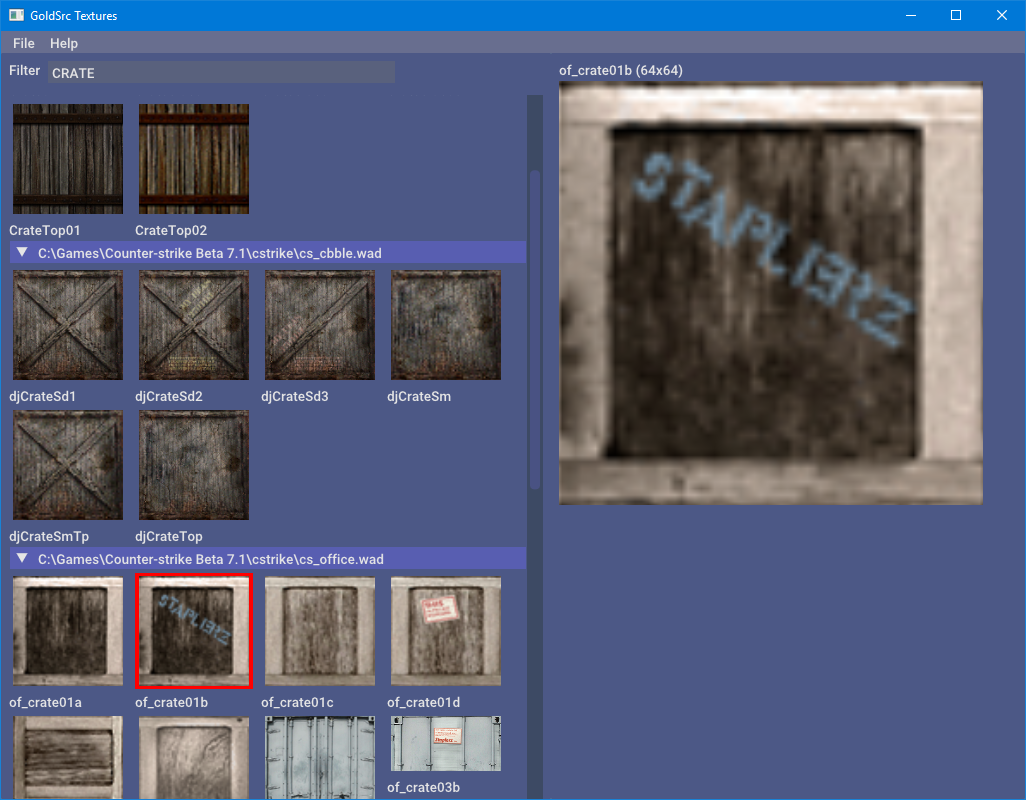The height and width of the screenshot is (800, 1026).
Task: Maximize the GoldSrc Textures window
Action: 956,15
